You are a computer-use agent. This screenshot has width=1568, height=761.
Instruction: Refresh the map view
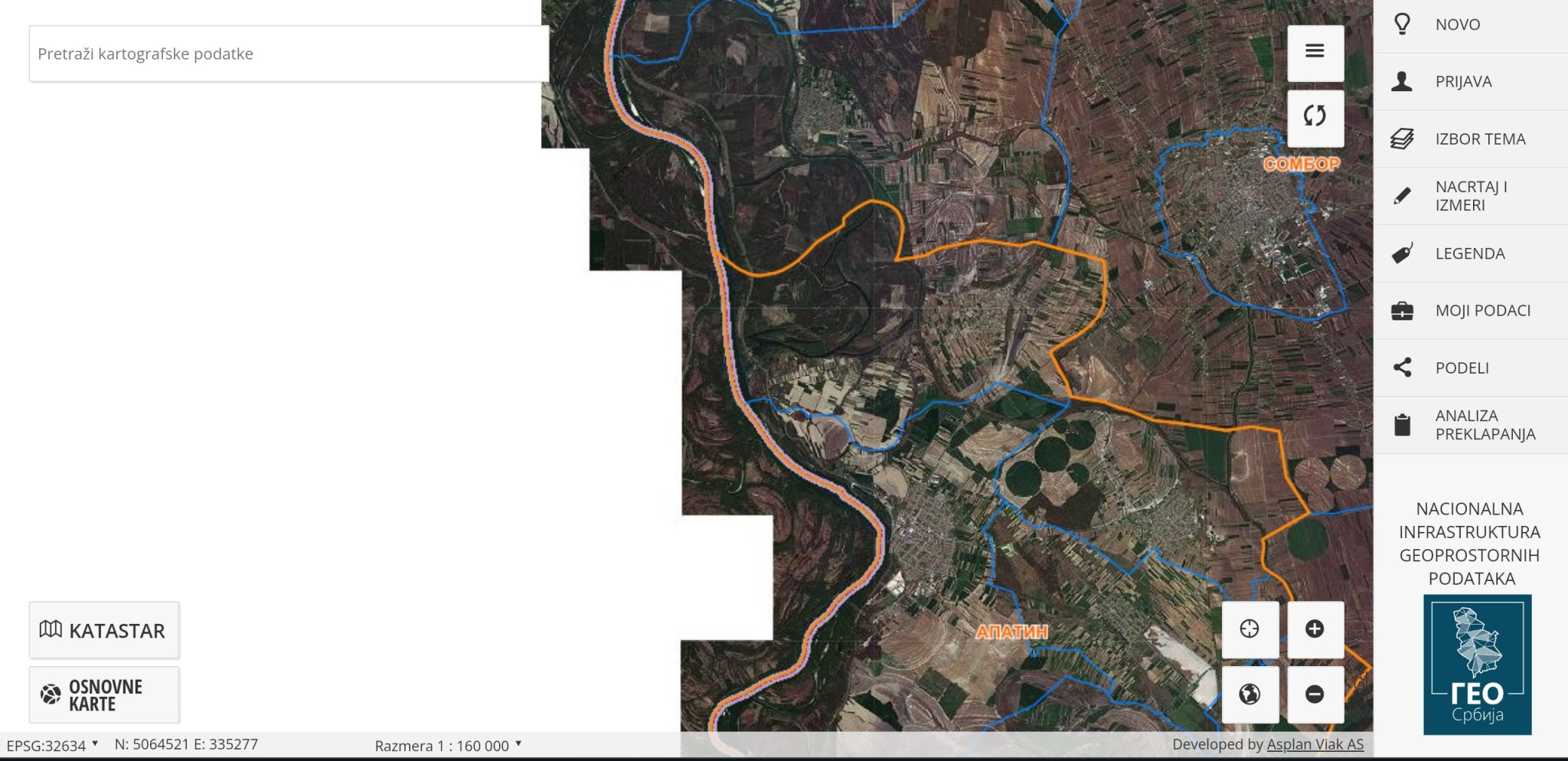coord(1315,116)
